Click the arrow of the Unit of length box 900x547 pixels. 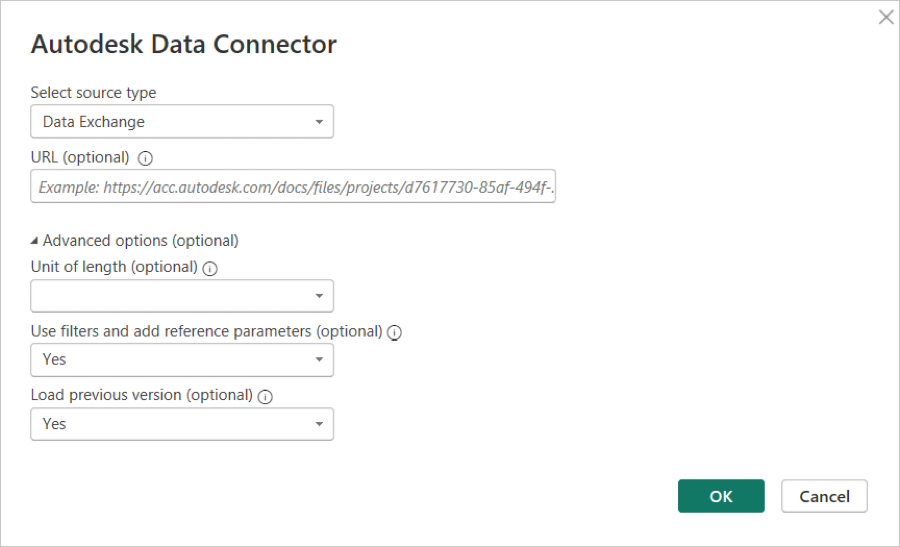[x=319, y=296]
